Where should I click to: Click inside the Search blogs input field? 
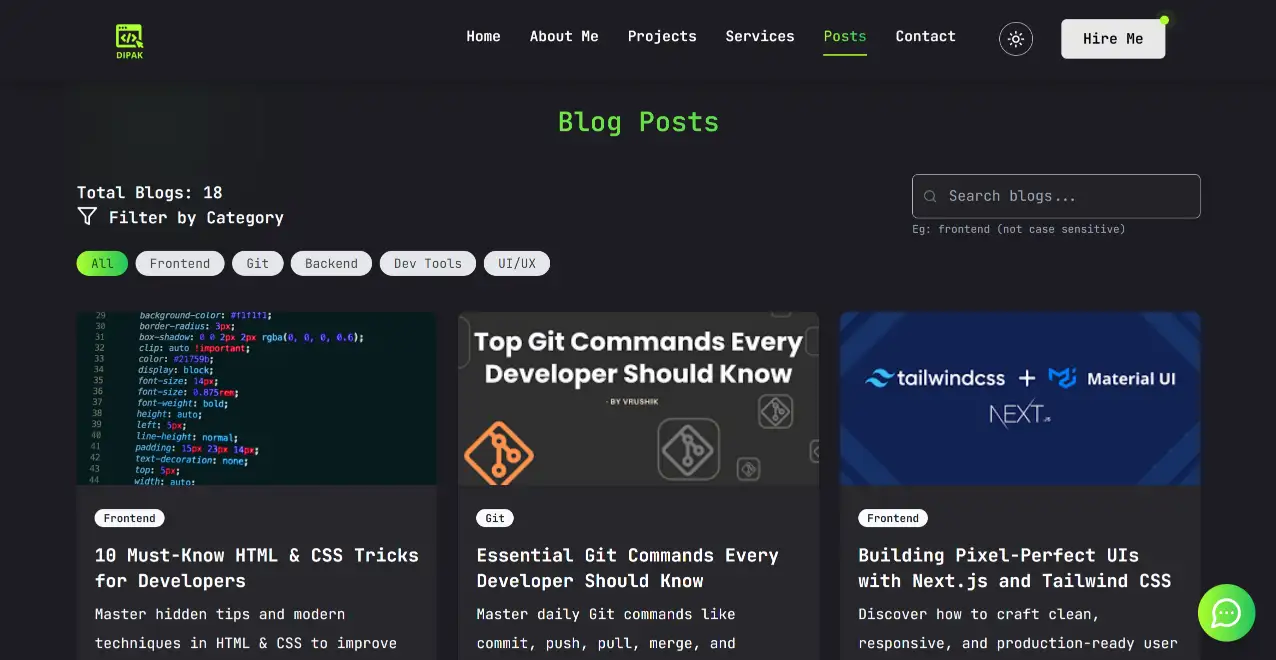point(1060,196)
